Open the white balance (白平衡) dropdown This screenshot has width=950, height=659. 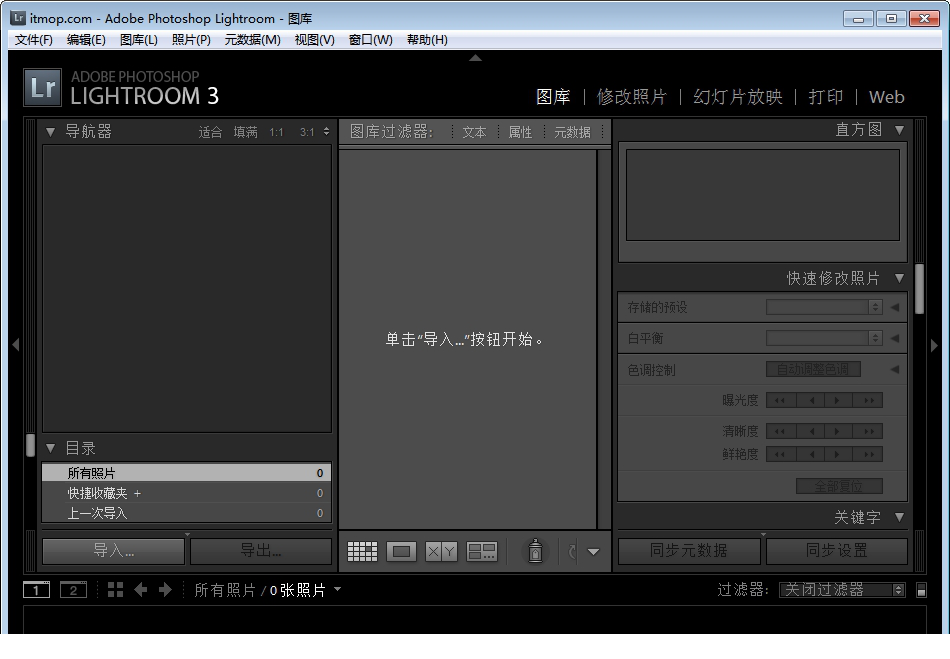point(824,338)
